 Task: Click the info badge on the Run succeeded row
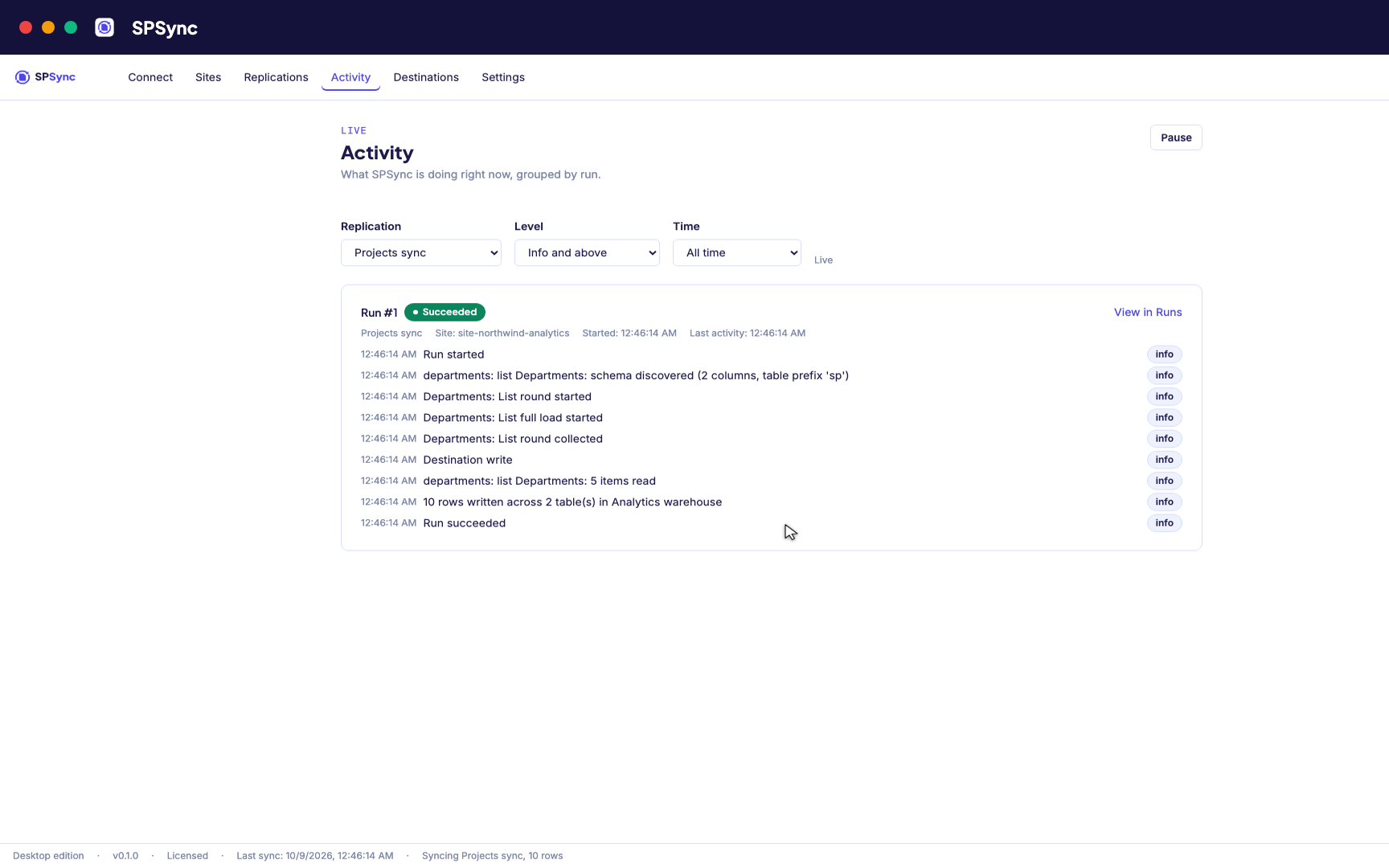1164,523
